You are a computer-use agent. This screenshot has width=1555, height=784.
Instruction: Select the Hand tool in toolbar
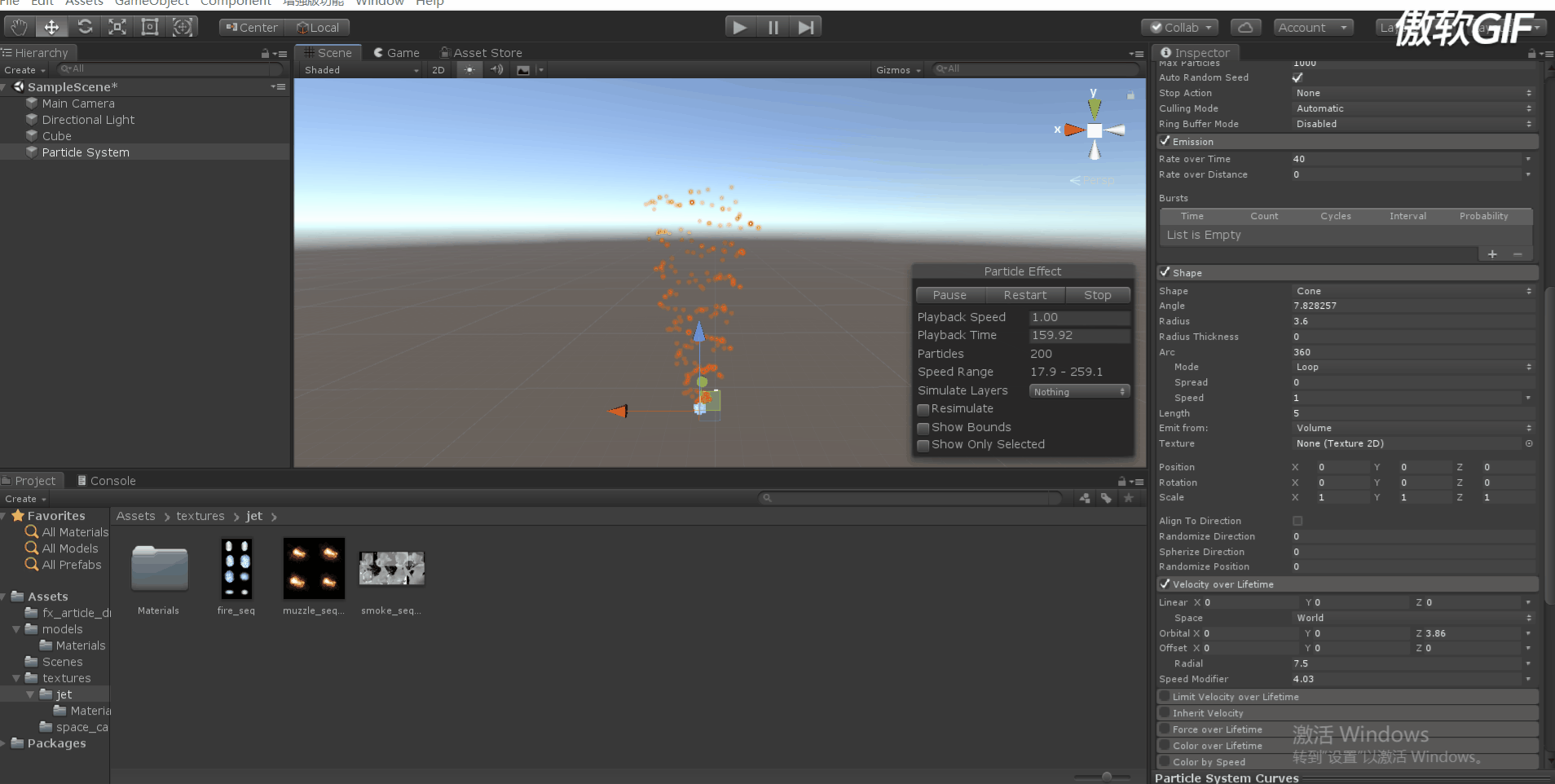pos(19,27)
